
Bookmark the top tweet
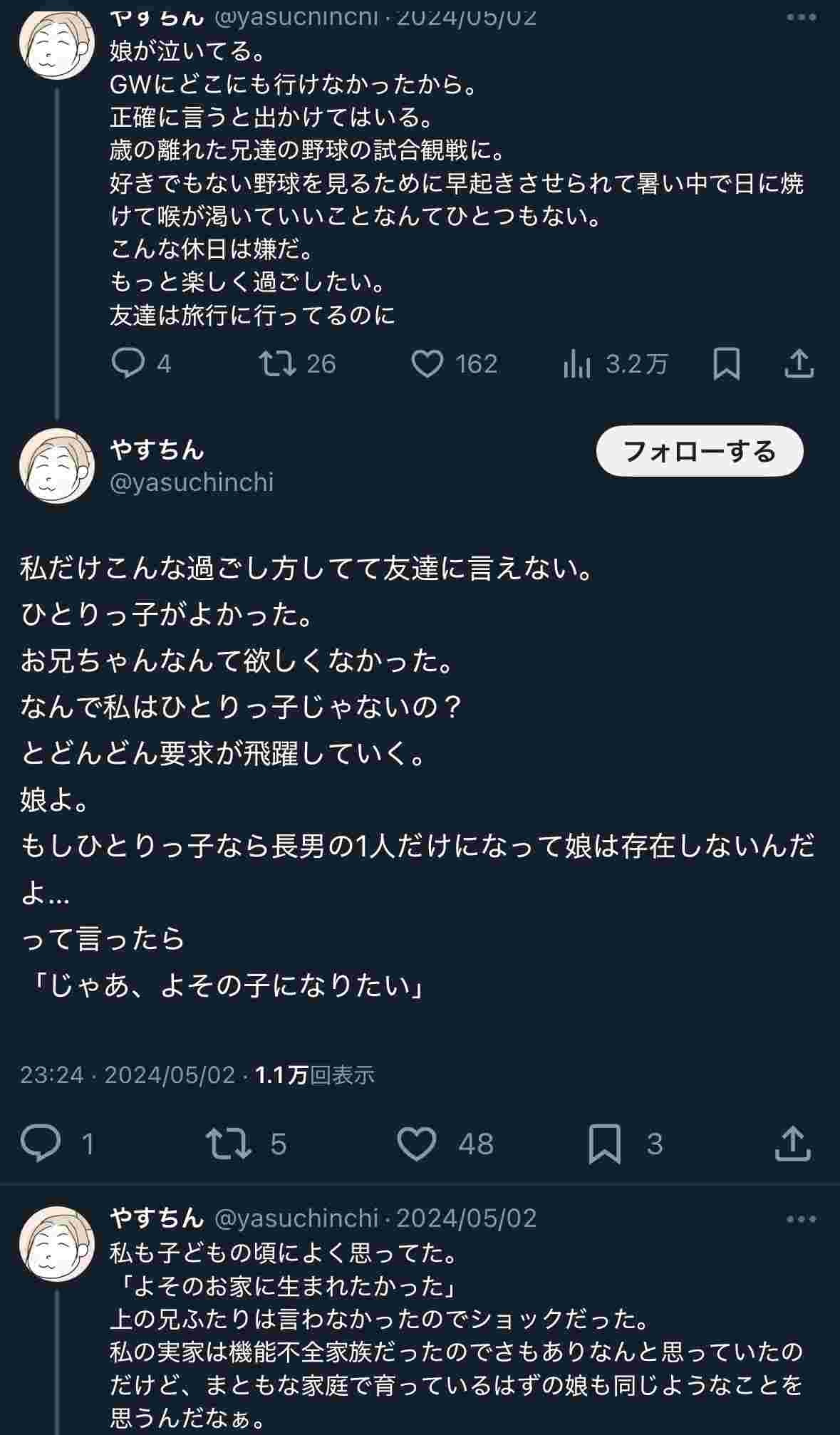click(726, 364)
